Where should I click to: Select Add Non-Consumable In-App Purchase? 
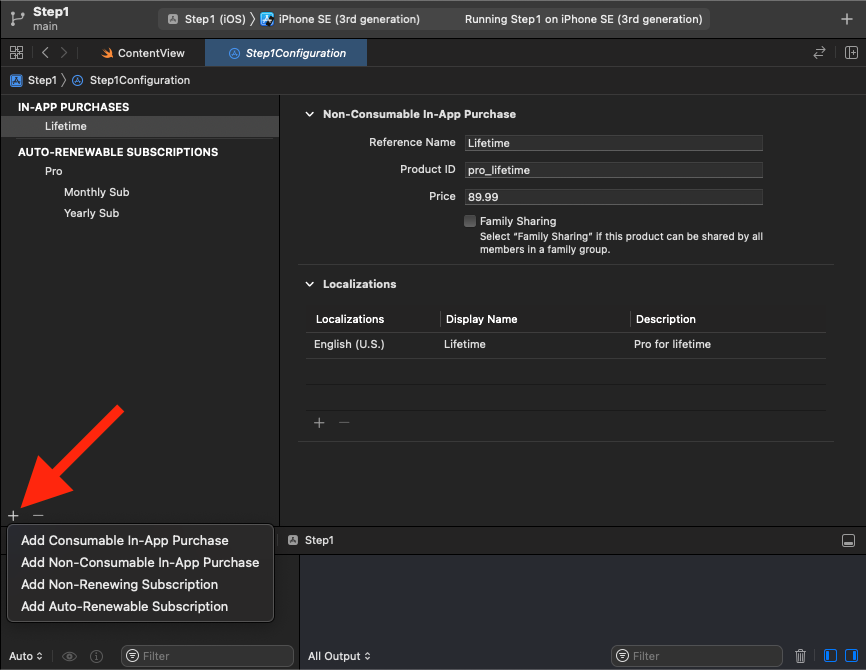point(140,563)
